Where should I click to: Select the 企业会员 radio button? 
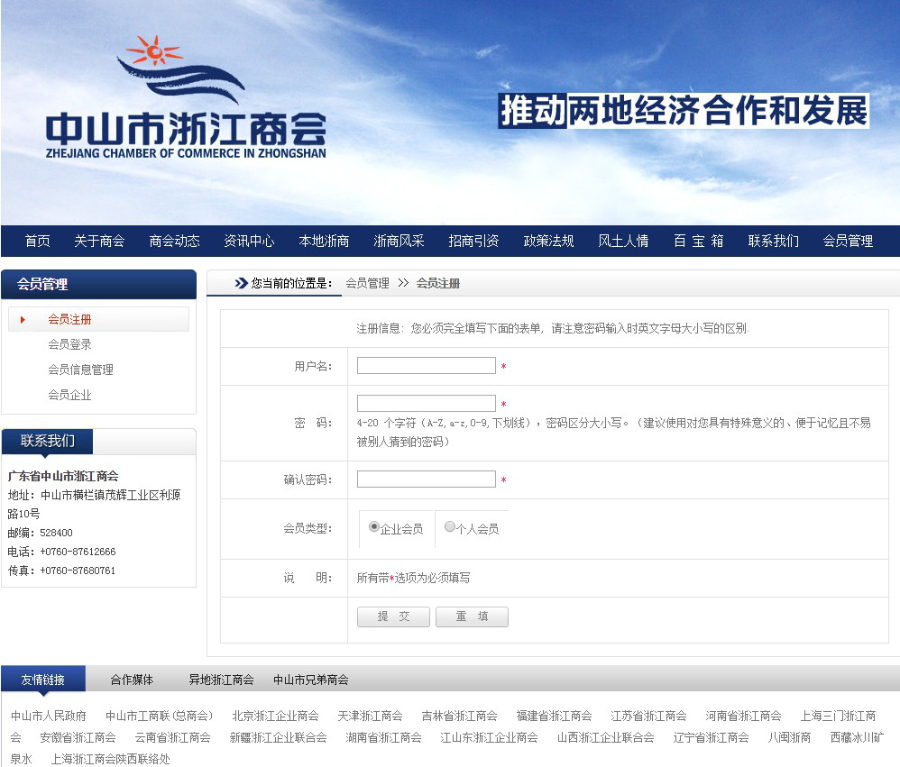click(x=374, y=526)
